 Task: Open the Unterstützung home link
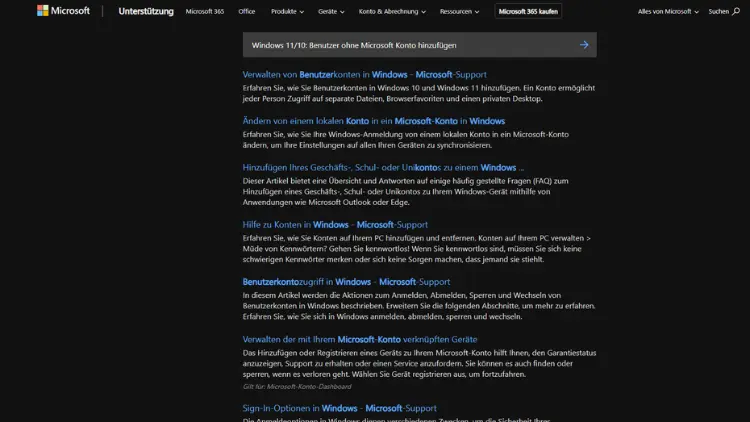click(x=146, y=11)
